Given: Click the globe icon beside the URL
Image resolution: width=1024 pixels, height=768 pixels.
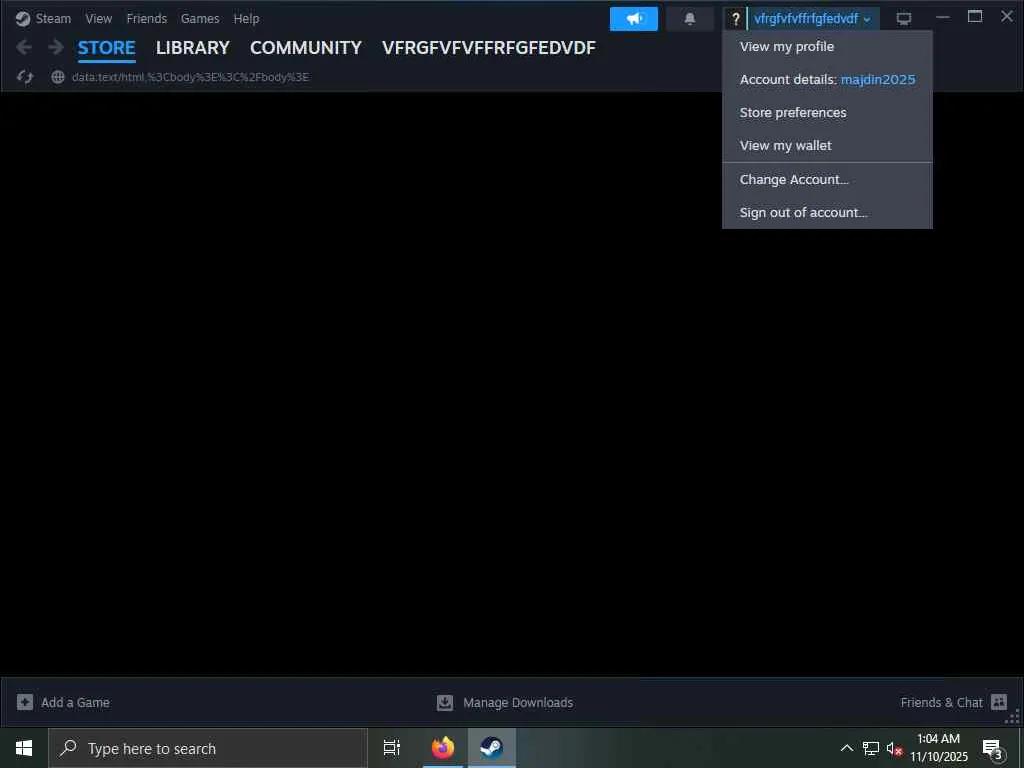Looking at the screenshot, I should click(x=58, y=77).
